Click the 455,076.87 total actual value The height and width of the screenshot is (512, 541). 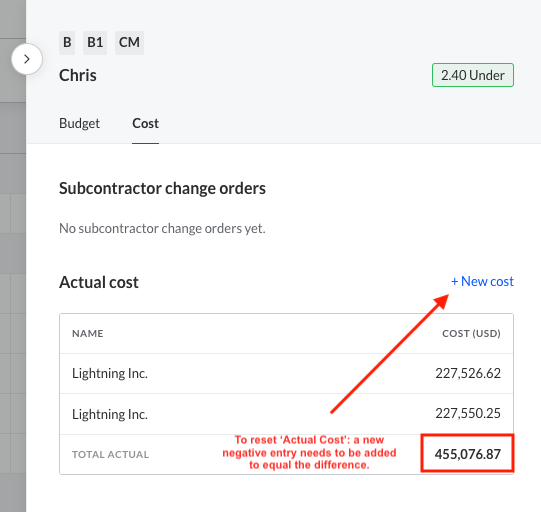tap(468, 454)
